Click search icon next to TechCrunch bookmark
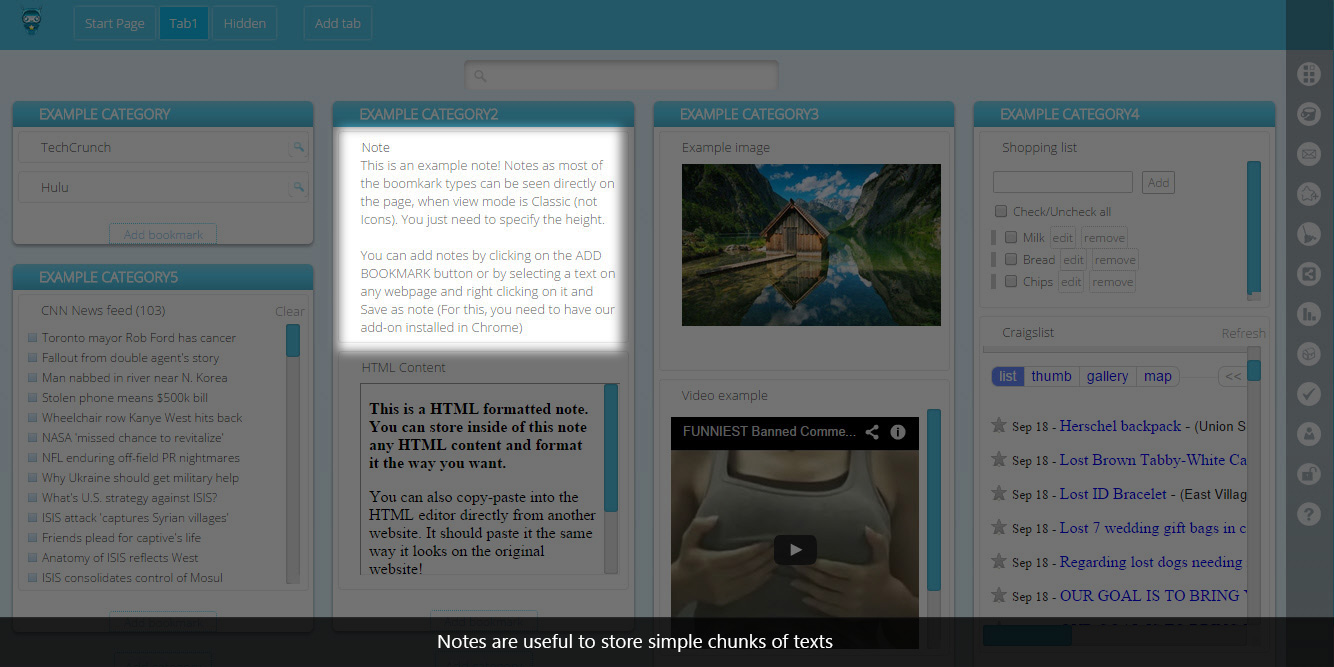The image size is (1334, 667). tap(298, 148)
